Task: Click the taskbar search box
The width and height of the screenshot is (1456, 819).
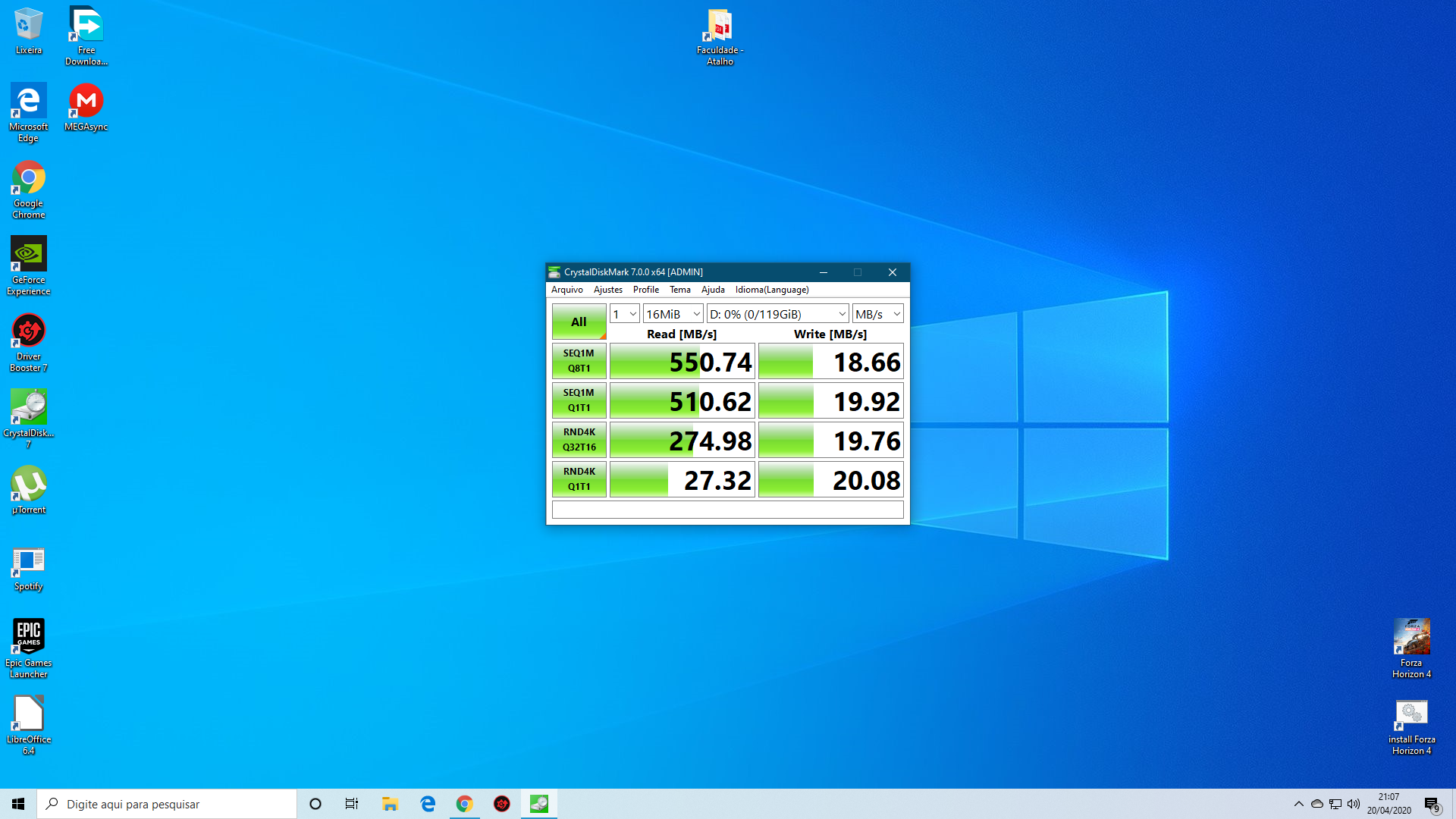Action: click(x=167, y=804)
